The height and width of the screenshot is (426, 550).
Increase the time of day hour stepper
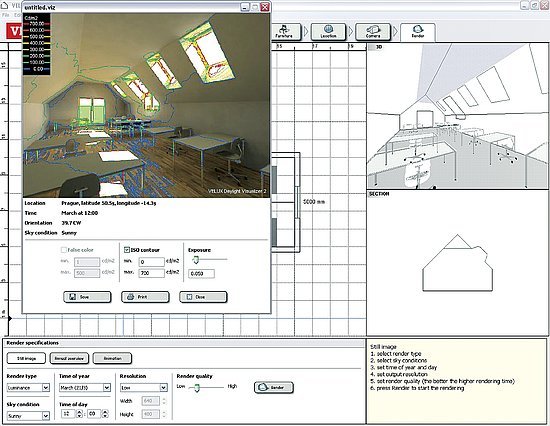[x=79, y=412]
